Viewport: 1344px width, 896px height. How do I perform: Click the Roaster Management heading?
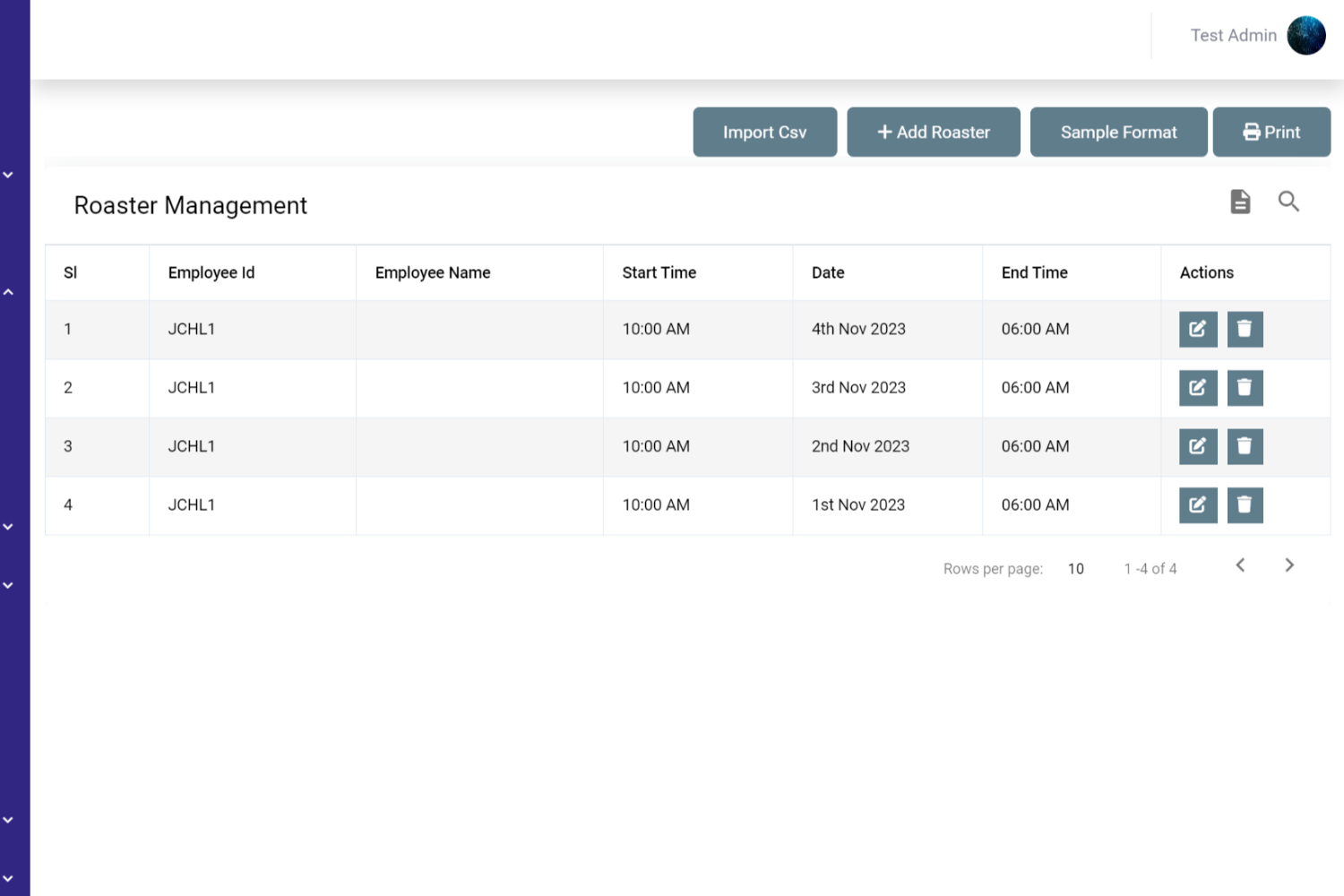(191, 205)
